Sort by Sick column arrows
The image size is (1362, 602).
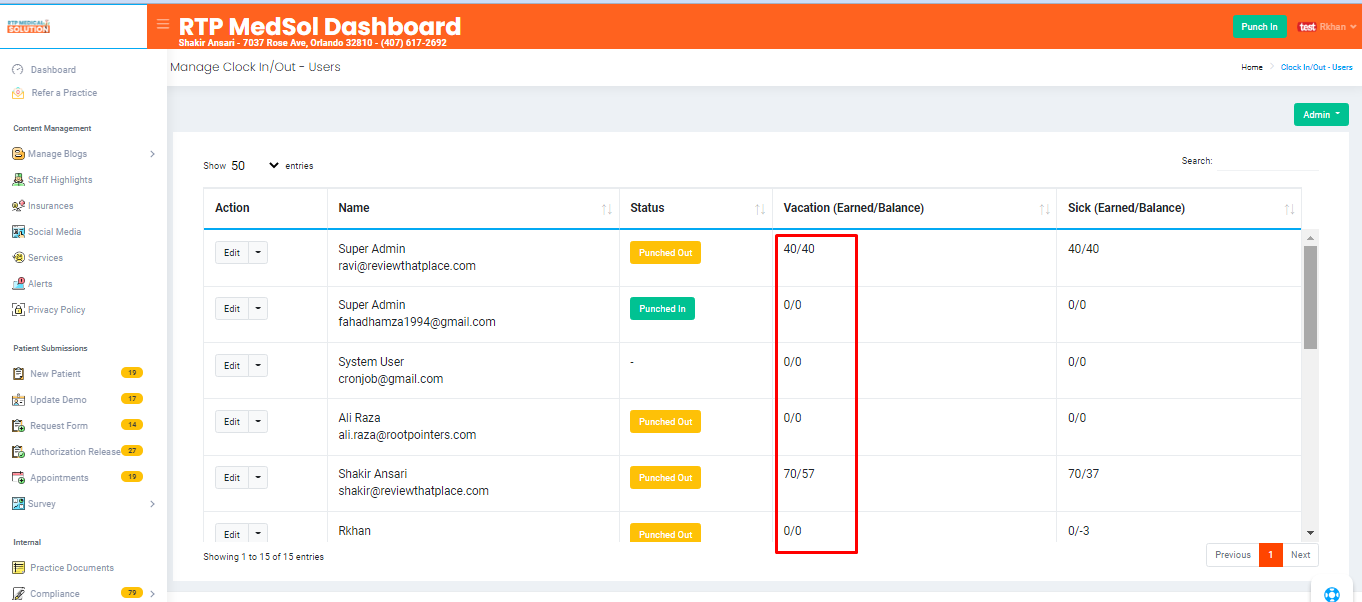[x=1289, y=209]
